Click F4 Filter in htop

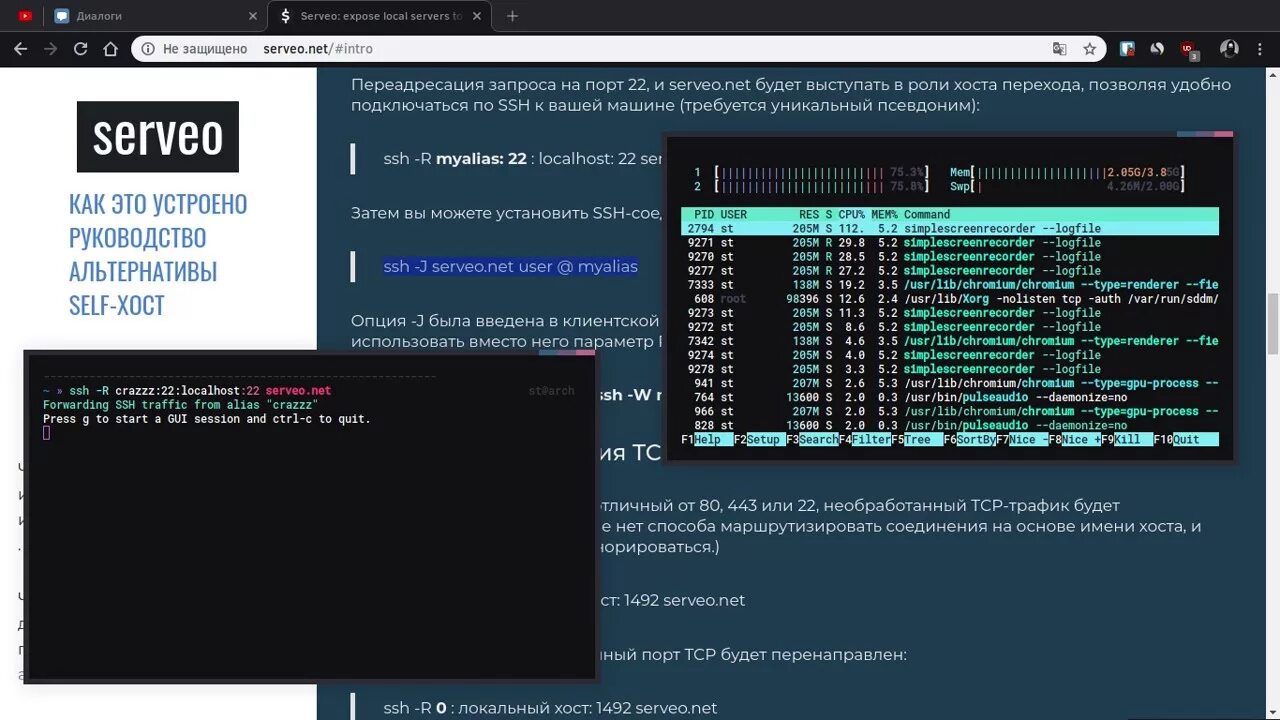coord(865,439)
